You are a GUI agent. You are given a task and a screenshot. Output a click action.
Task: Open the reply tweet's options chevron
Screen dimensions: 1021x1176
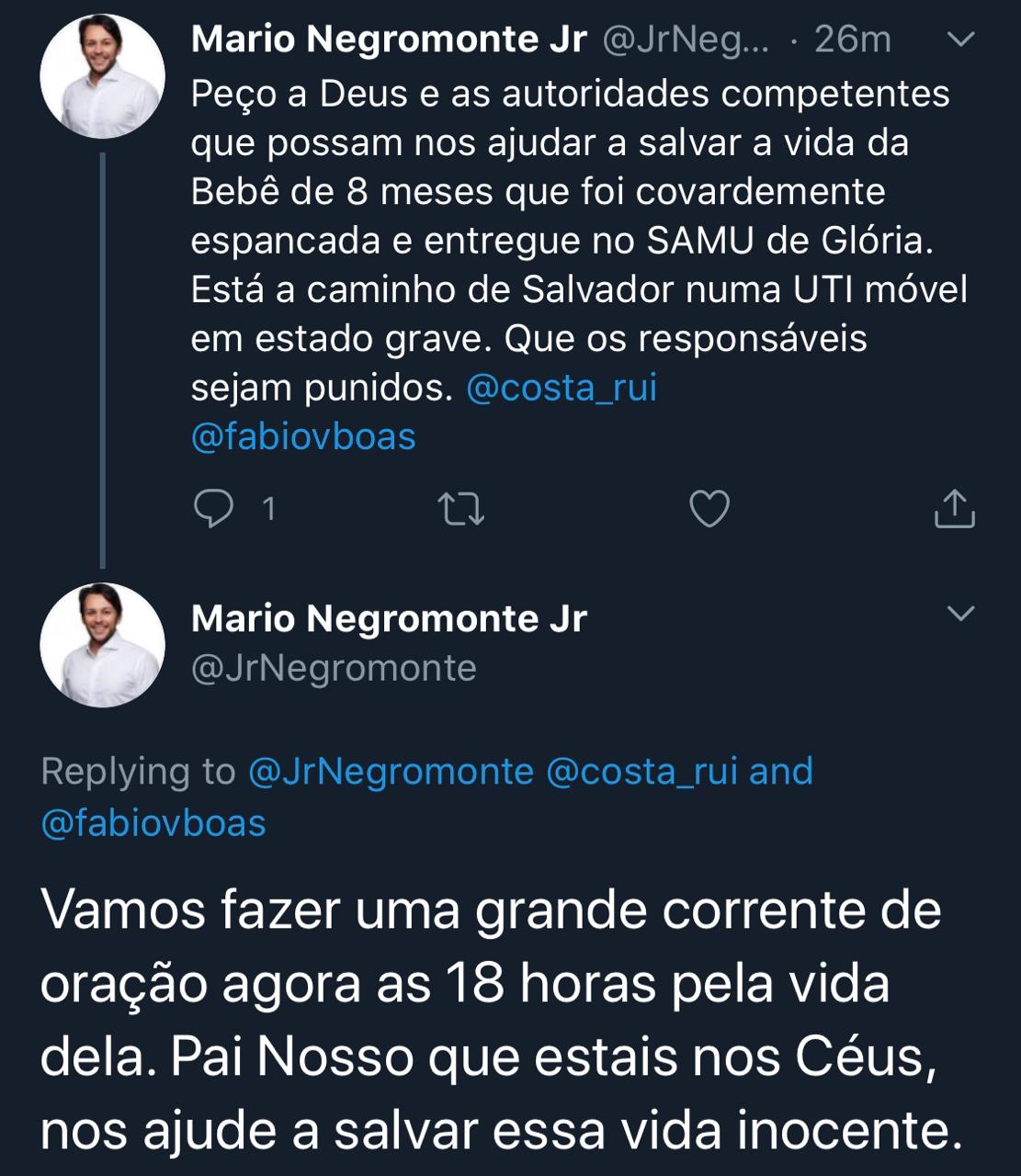pos(960,613)
